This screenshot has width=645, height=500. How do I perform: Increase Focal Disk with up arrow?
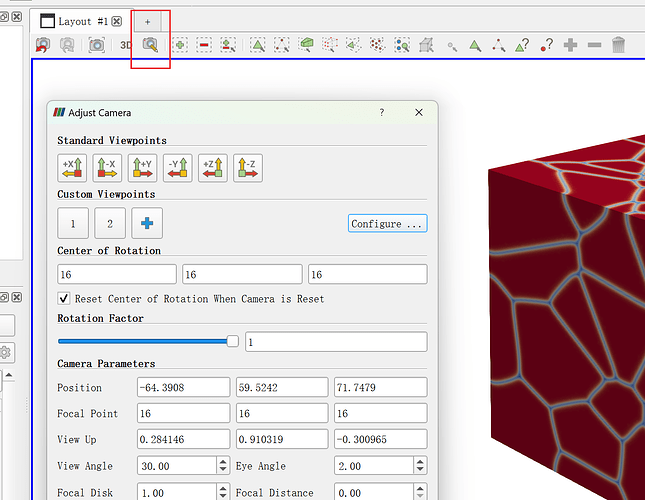pos(223,488)
